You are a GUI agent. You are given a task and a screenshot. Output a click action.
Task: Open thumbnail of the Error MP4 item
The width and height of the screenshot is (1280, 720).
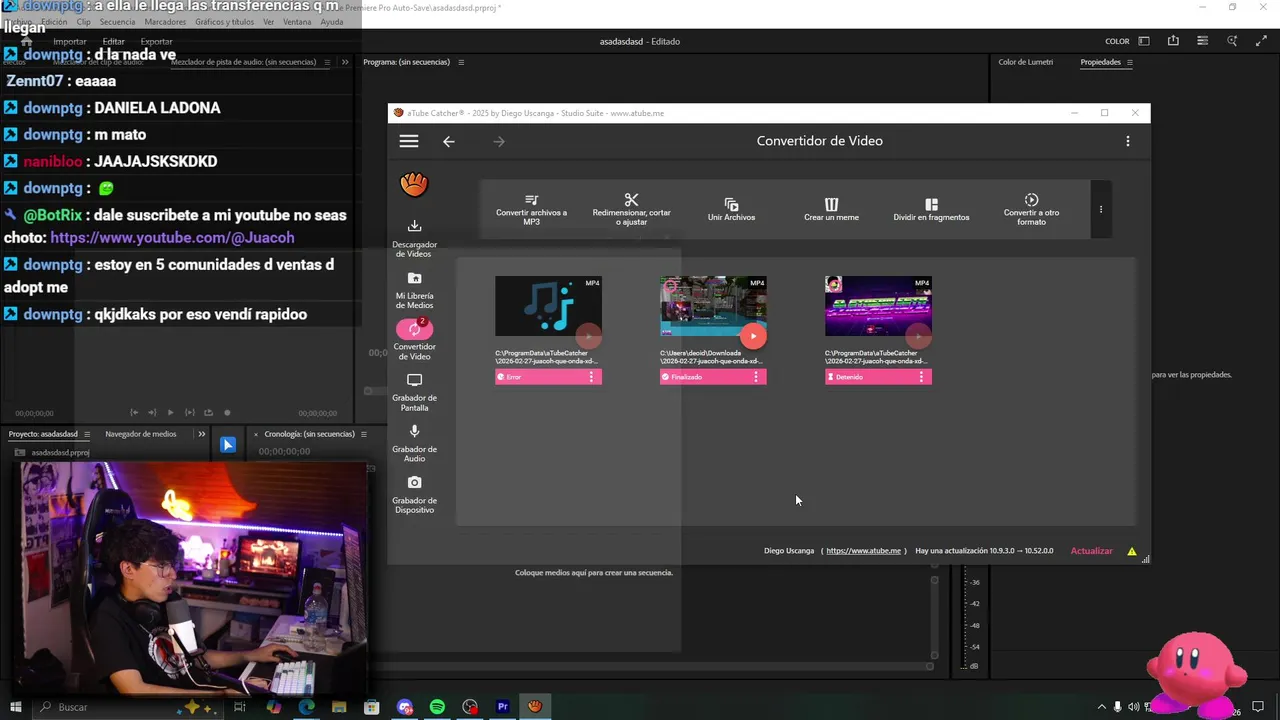[x=548, y=306]
